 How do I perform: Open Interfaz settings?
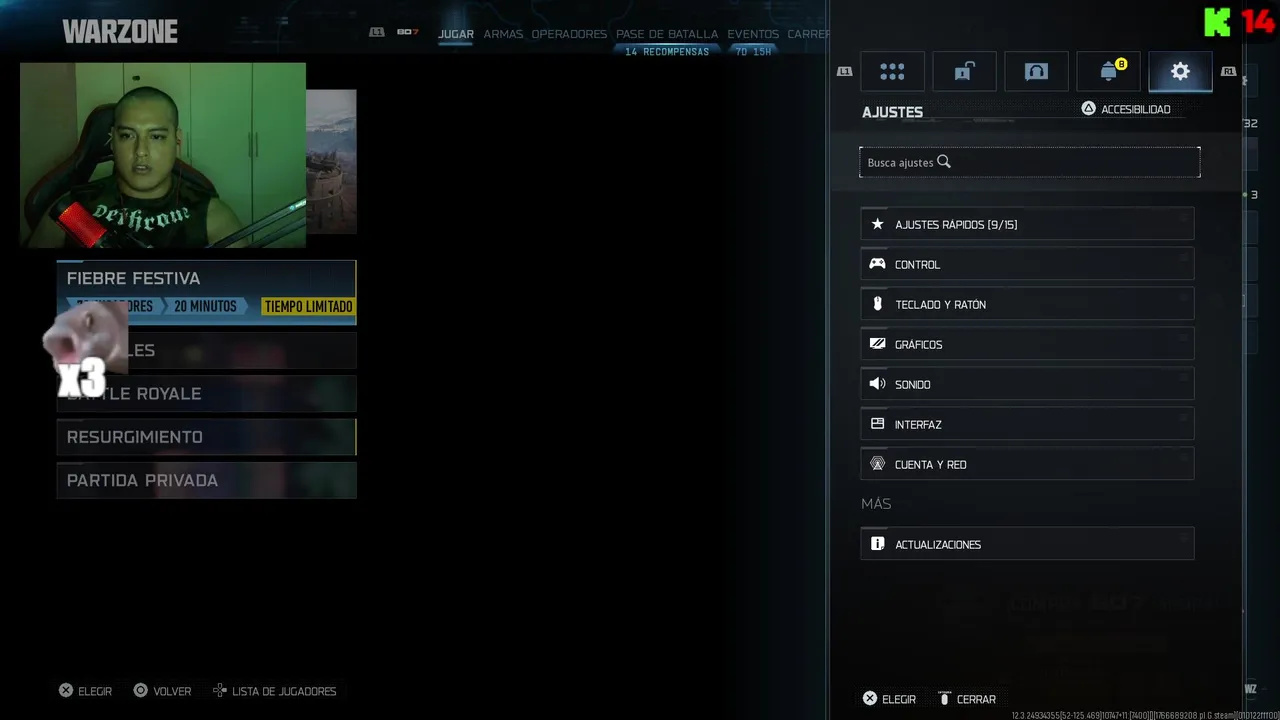click(x=1027, y=424)
